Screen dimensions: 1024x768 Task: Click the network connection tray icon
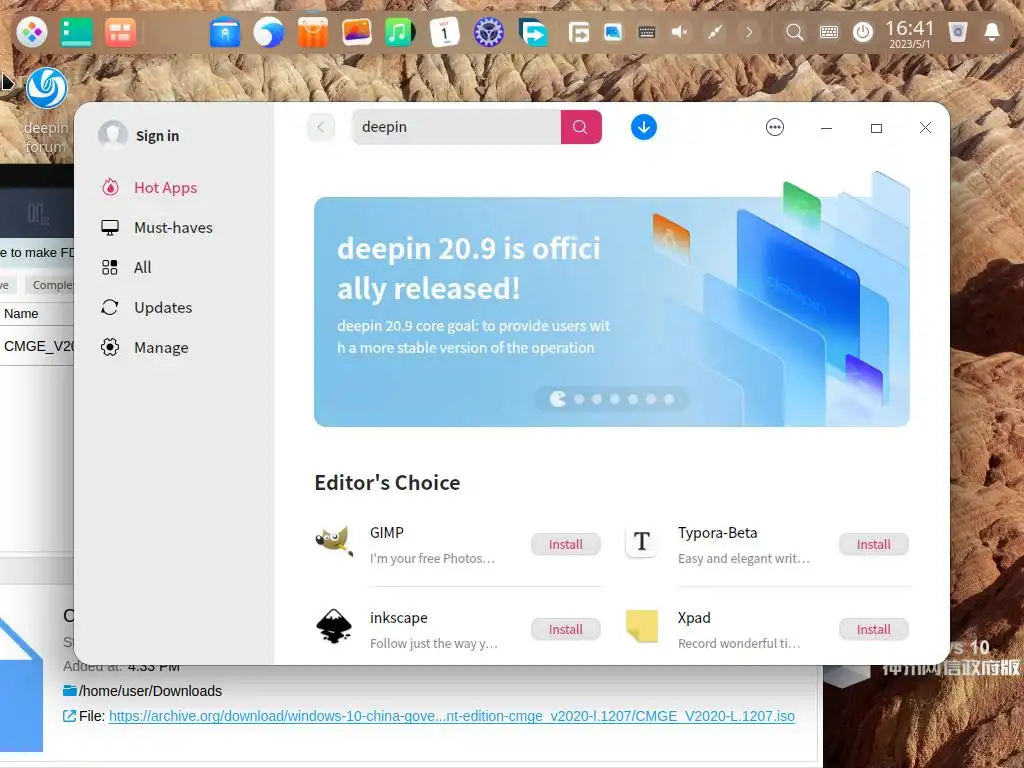[x=714, y=31]
